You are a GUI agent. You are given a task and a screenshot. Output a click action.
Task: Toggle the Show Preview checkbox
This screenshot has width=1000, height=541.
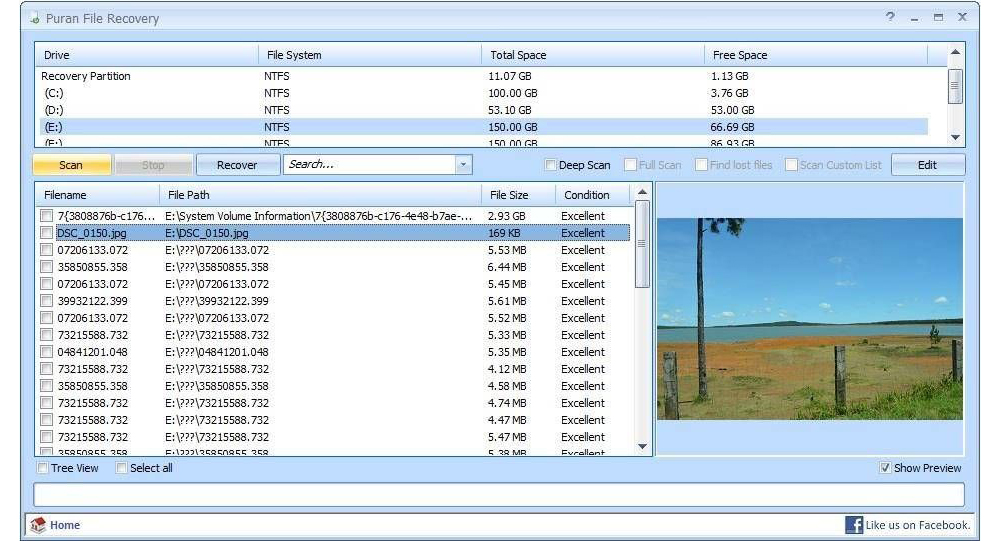[885, 468]
